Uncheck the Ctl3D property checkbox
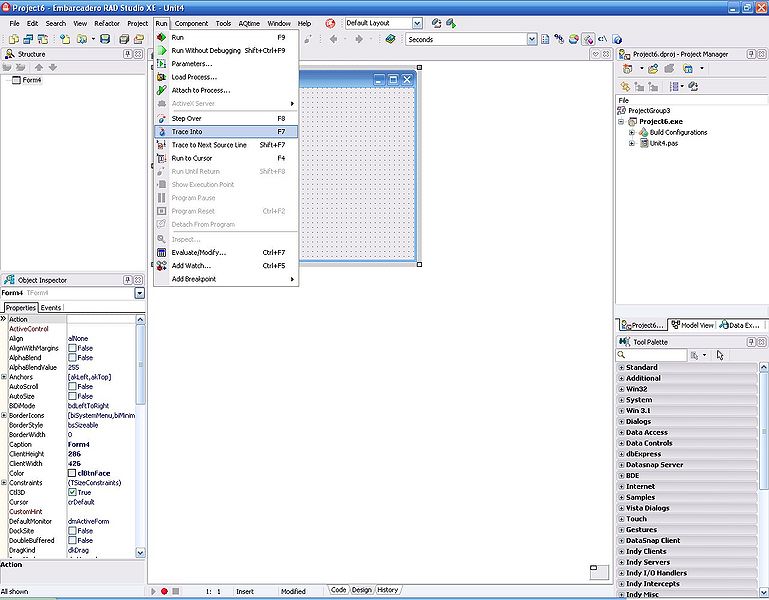Image resolution: width=769 pixels, height=600 pixels. [x=73, y=492]
